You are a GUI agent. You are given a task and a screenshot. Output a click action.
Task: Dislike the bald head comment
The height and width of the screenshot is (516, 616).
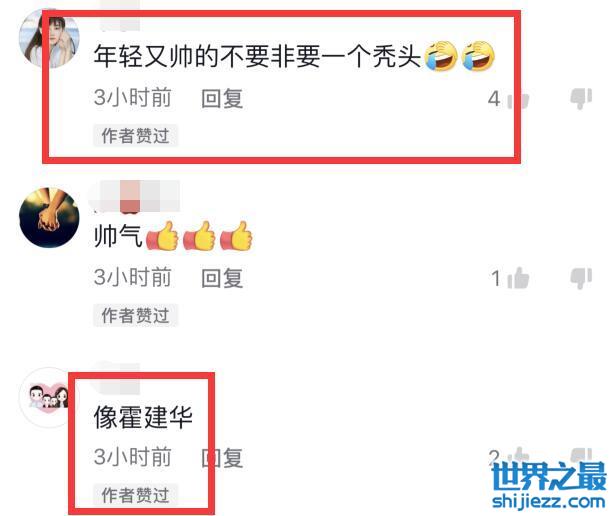[x=581, y=98]
